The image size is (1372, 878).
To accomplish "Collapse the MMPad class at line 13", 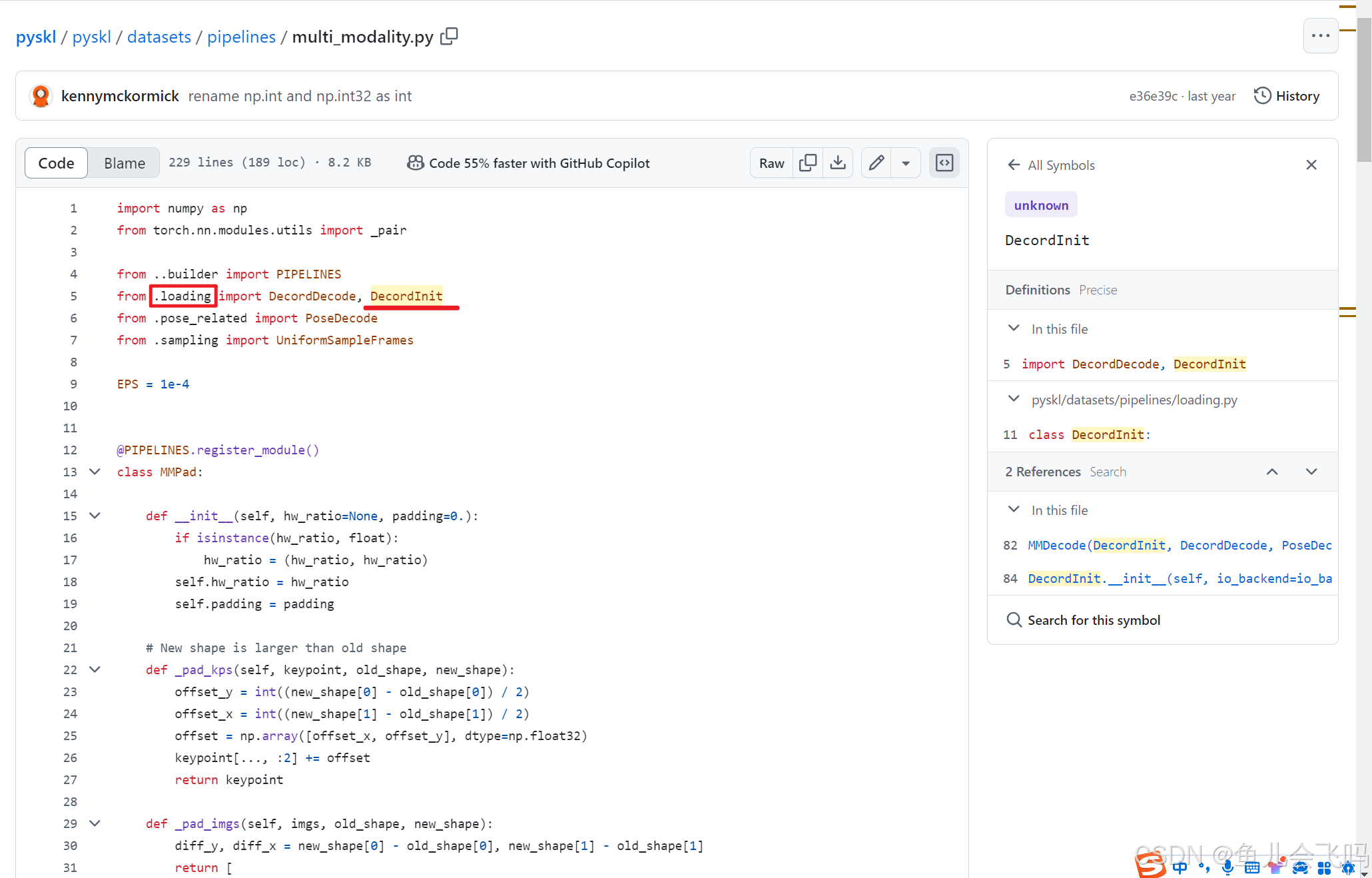I will 95,472.
